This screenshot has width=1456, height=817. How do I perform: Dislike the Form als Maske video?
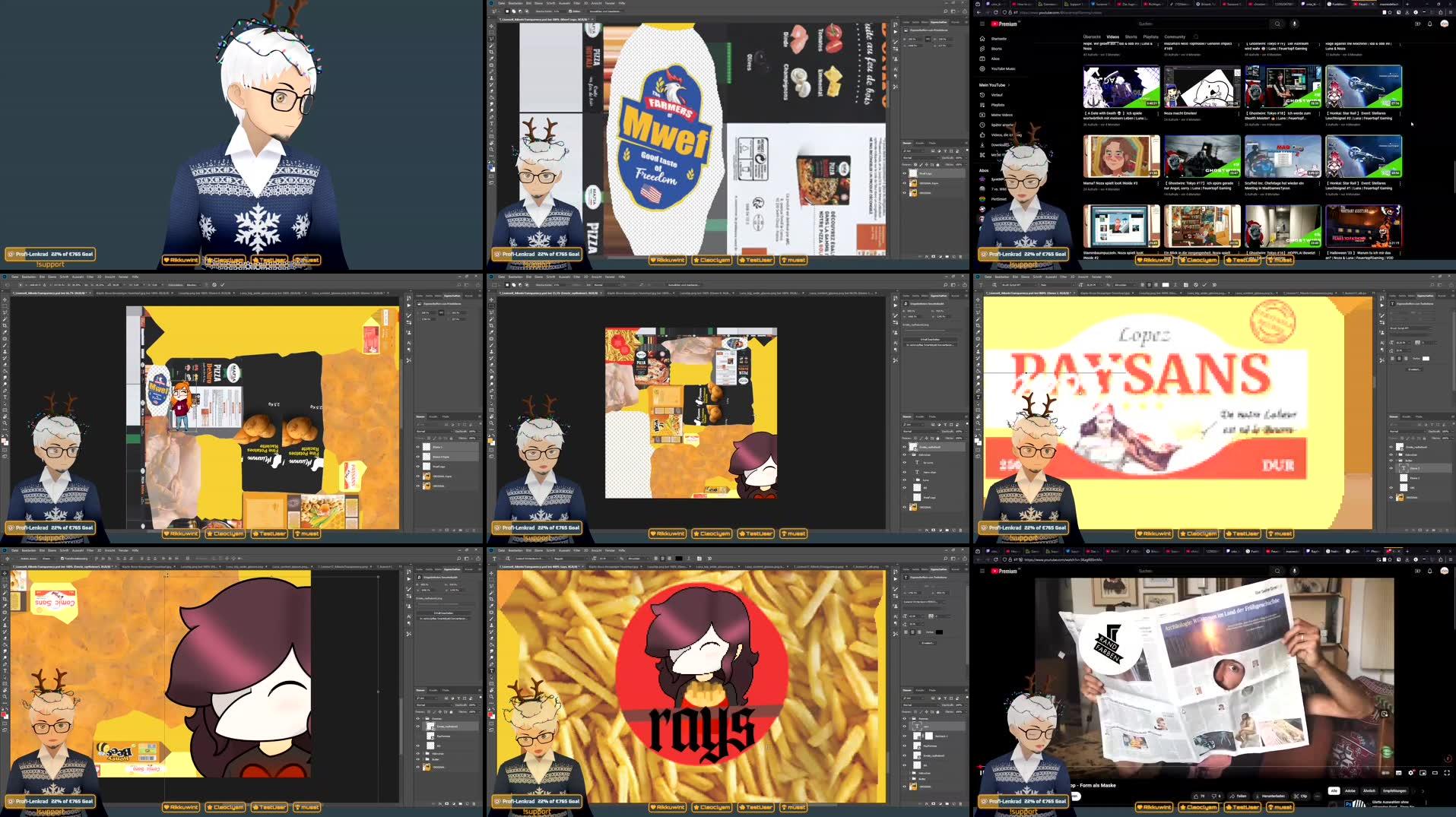(x=1215, y=796)
